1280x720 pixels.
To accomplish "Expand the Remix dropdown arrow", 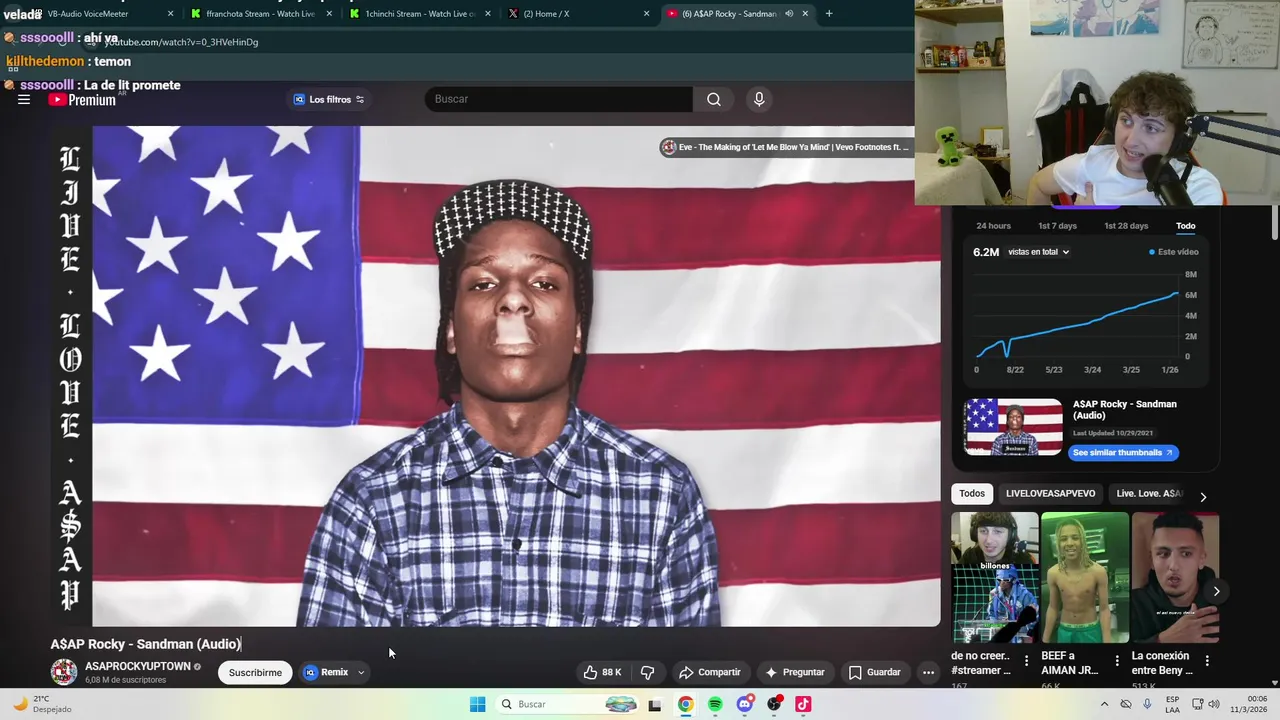I will click(361, 672).
